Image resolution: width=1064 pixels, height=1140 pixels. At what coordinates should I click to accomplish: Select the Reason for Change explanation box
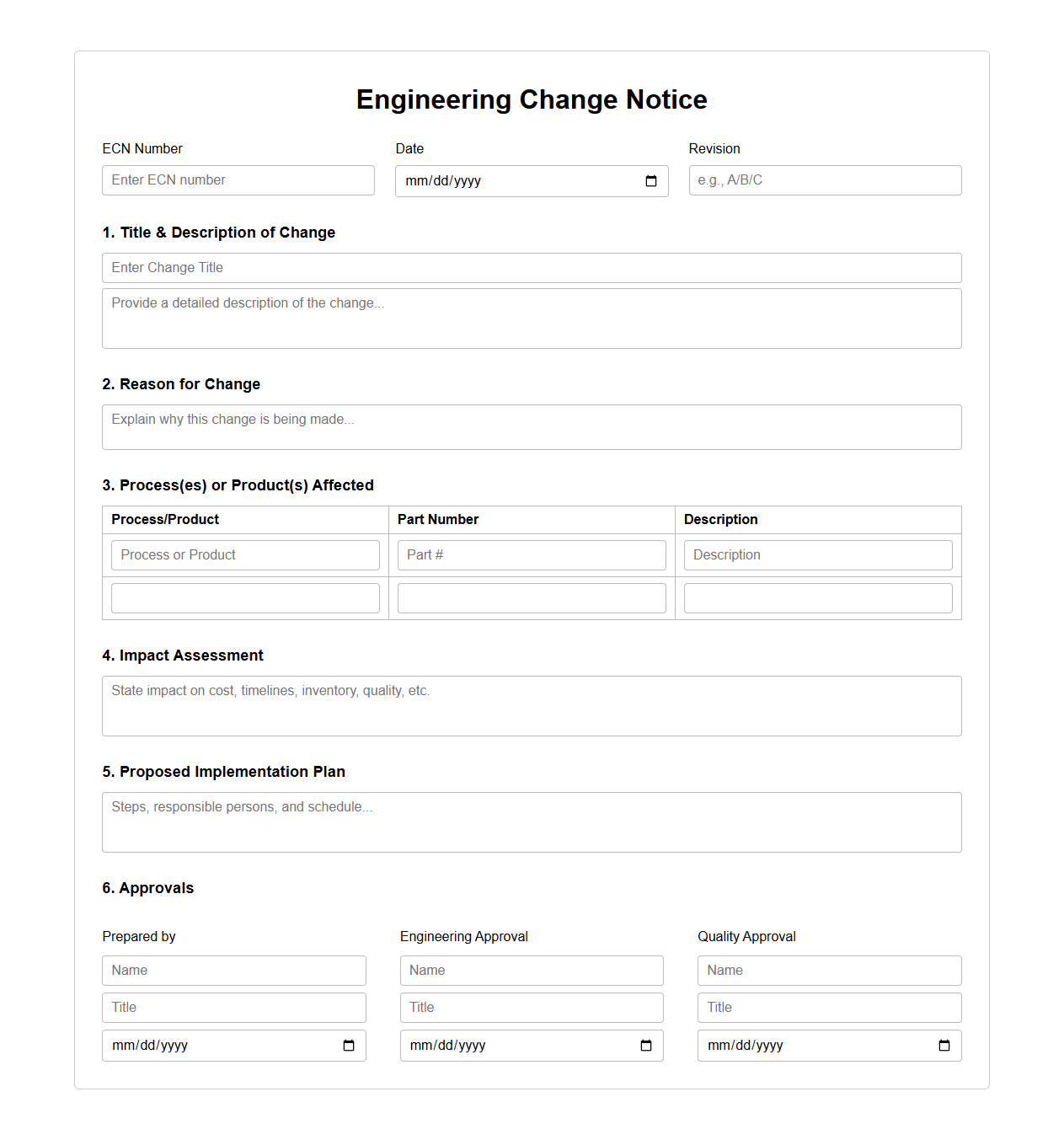(531, 426)
